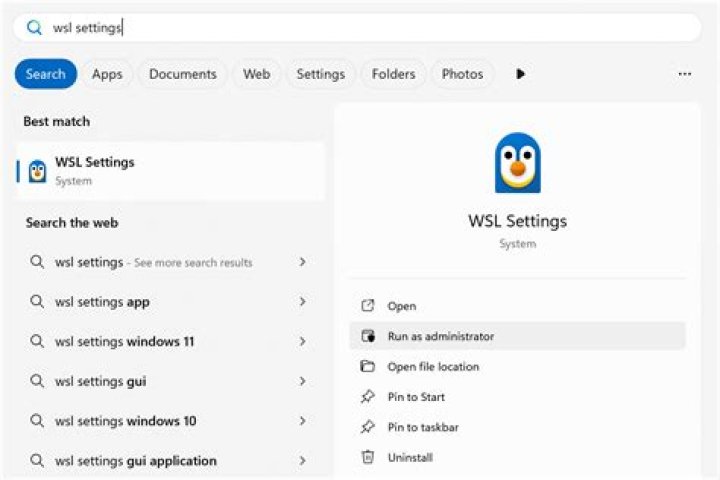
Task: Click the search magnifier icon in search box
Action: click(34, 28)
